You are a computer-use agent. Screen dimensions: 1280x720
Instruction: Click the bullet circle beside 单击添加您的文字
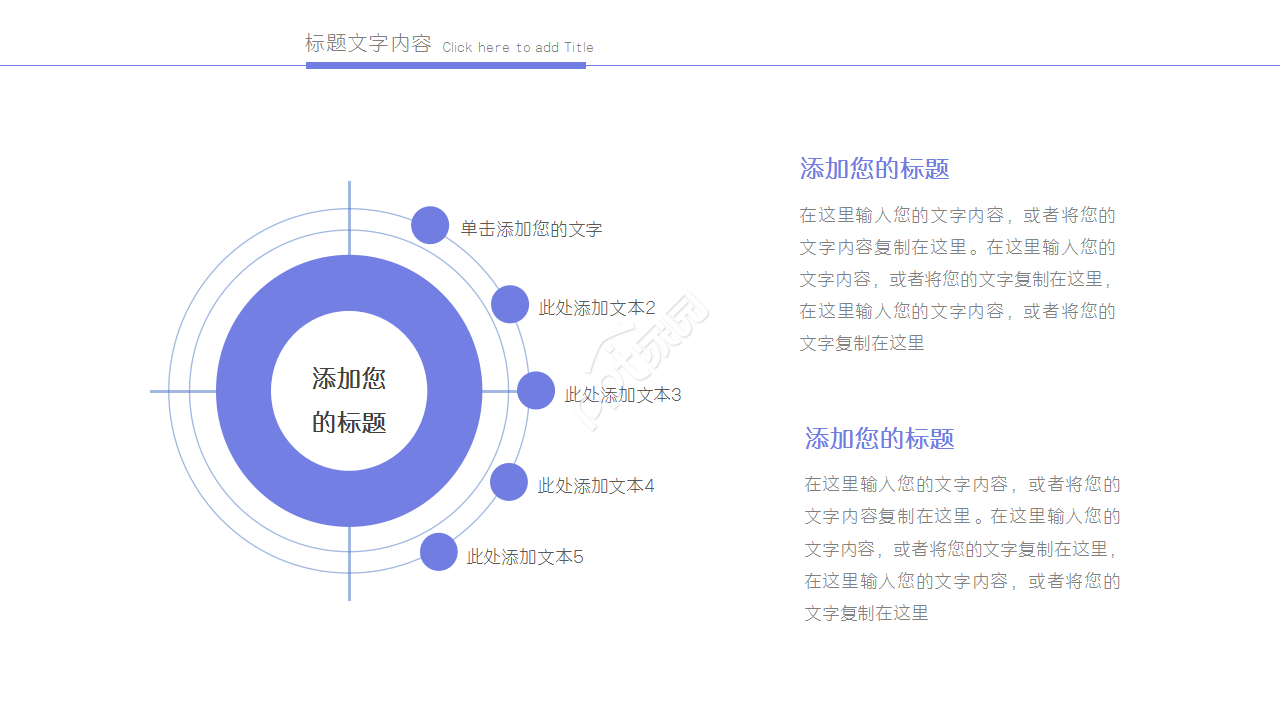point(430,225)
